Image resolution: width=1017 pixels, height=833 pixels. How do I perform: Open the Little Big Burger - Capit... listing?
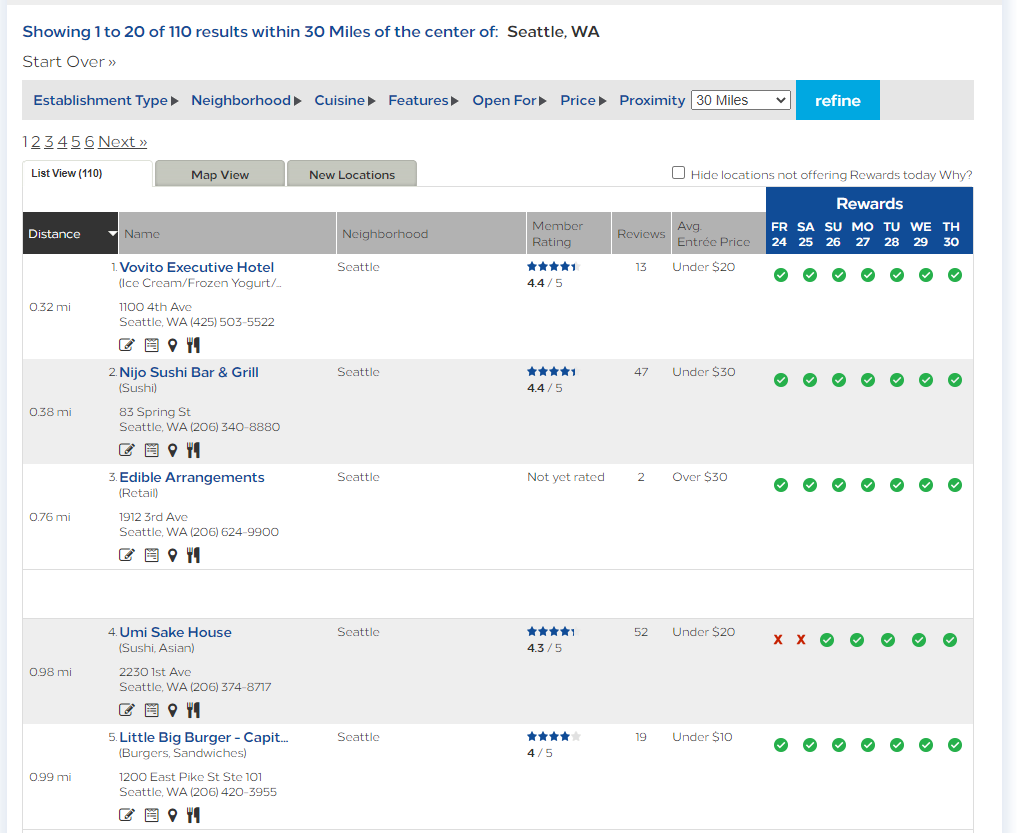tap(204, 738)
